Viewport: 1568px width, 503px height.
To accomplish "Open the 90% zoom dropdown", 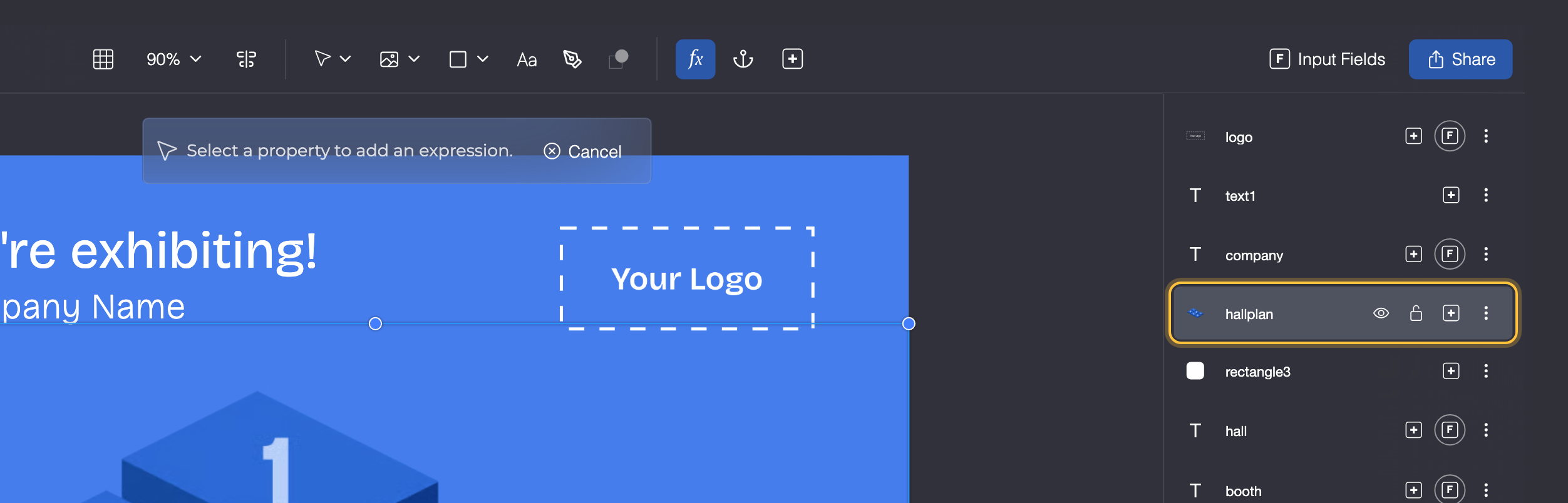I will 173,59.
